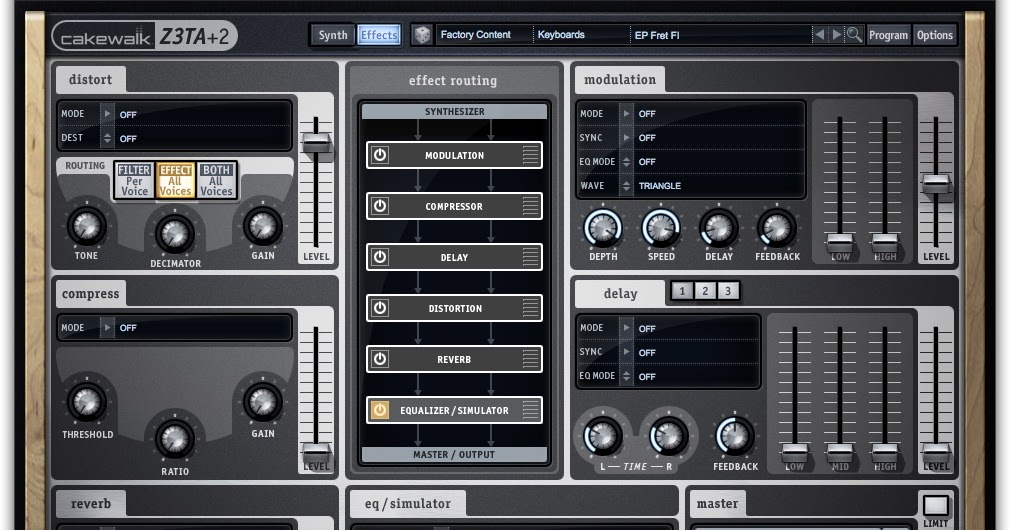Change the modulation WAVE stepper
Screen dimensions: 1010x530
[626, 185]
